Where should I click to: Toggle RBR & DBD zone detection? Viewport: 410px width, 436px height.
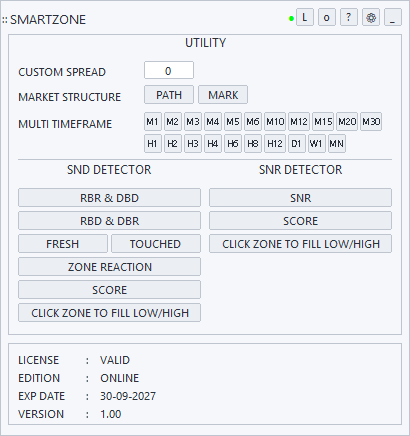point(109,198)
